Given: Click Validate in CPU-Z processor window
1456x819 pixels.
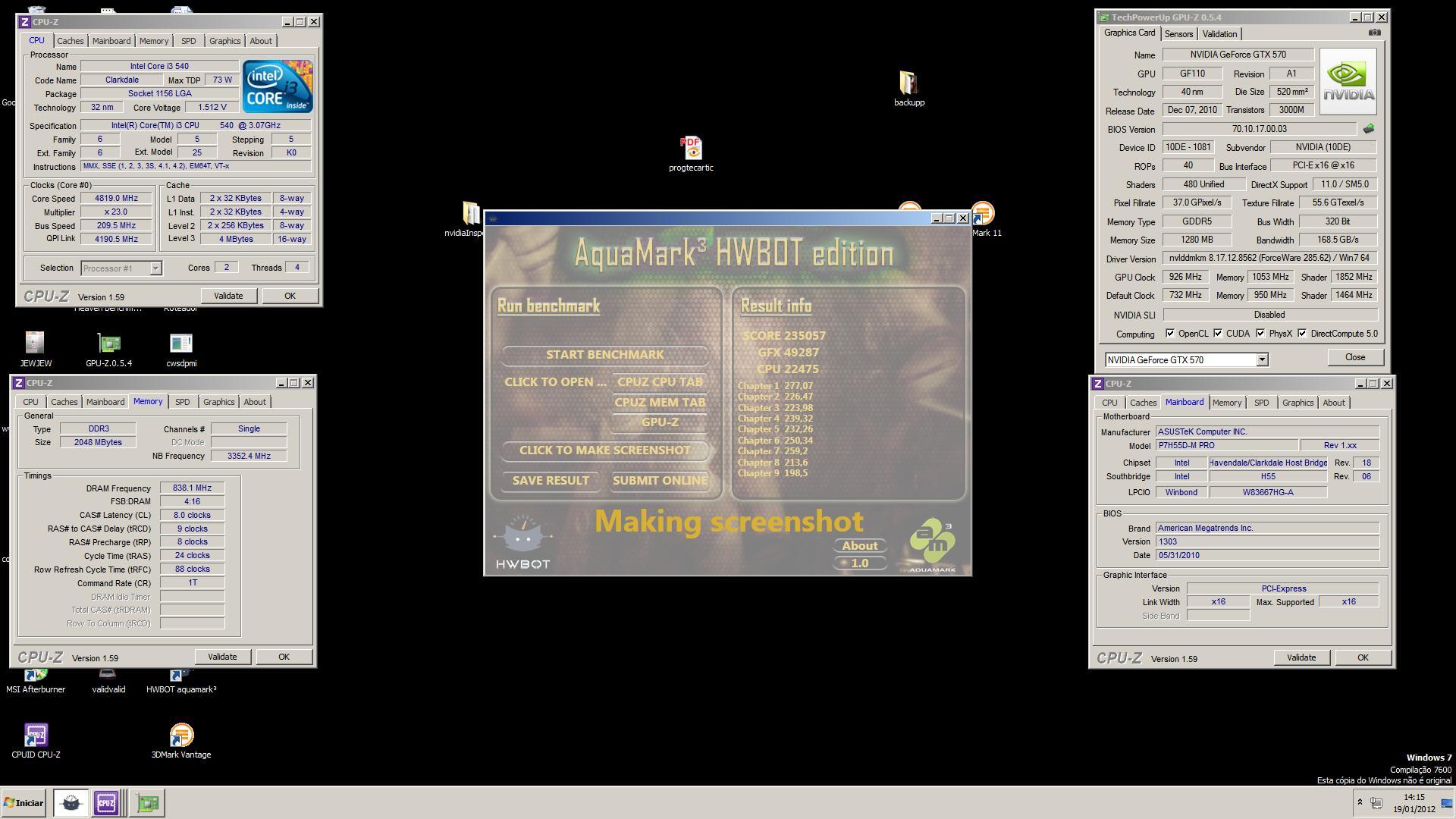Looking at the screenshot, I should coord(228,296).
